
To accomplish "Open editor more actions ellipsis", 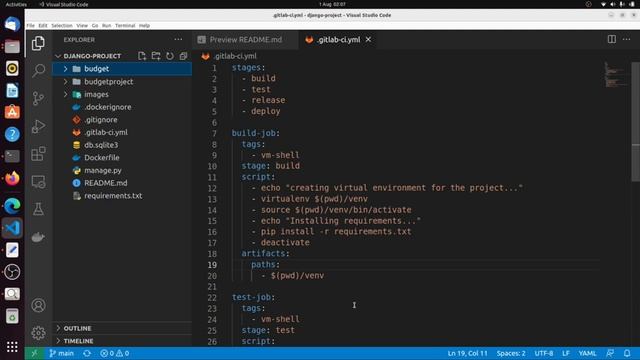I will [x=627, y=40].
